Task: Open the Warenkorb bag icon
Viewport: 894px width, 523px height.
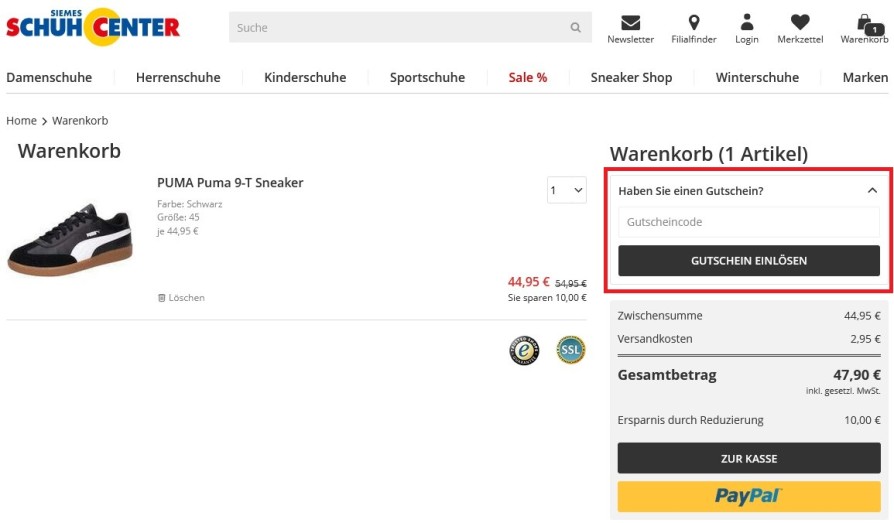Action: point(864,23)
